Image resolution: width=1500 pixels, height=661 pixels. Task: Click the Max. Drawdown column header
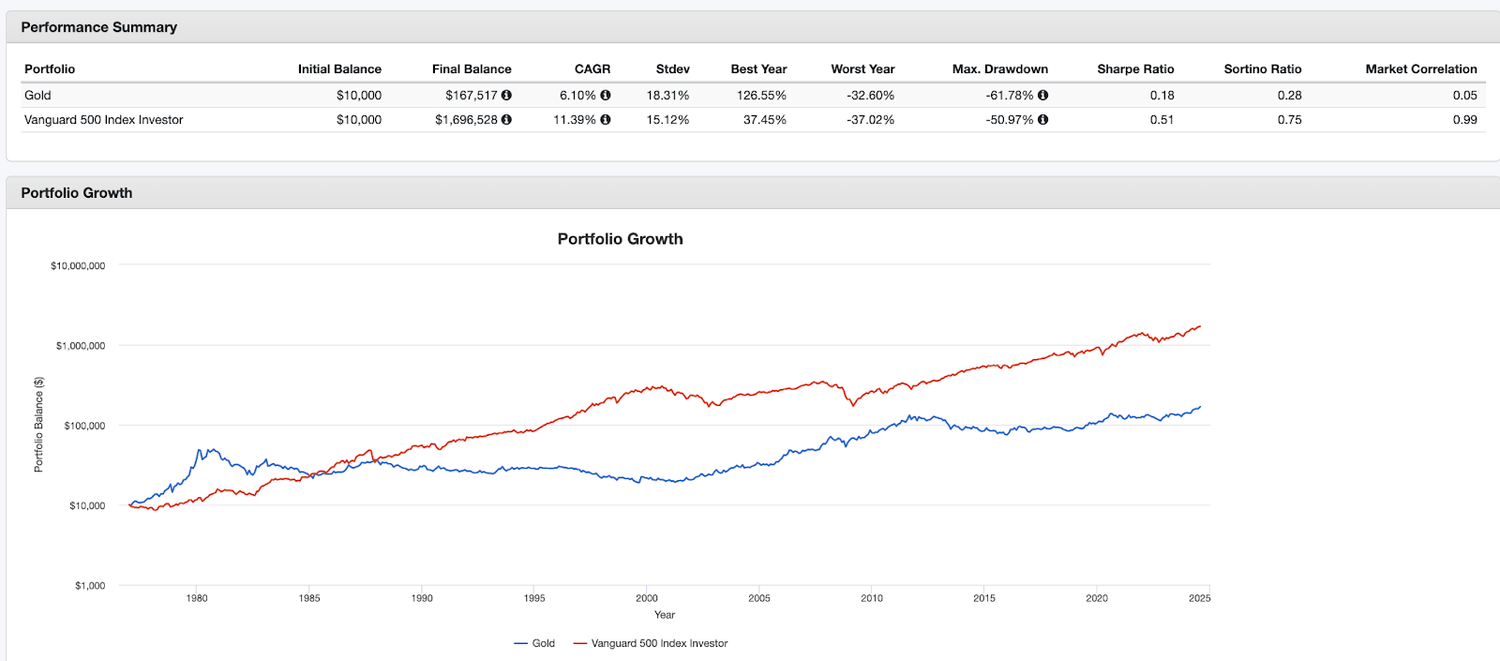(x=1000, y=68)
